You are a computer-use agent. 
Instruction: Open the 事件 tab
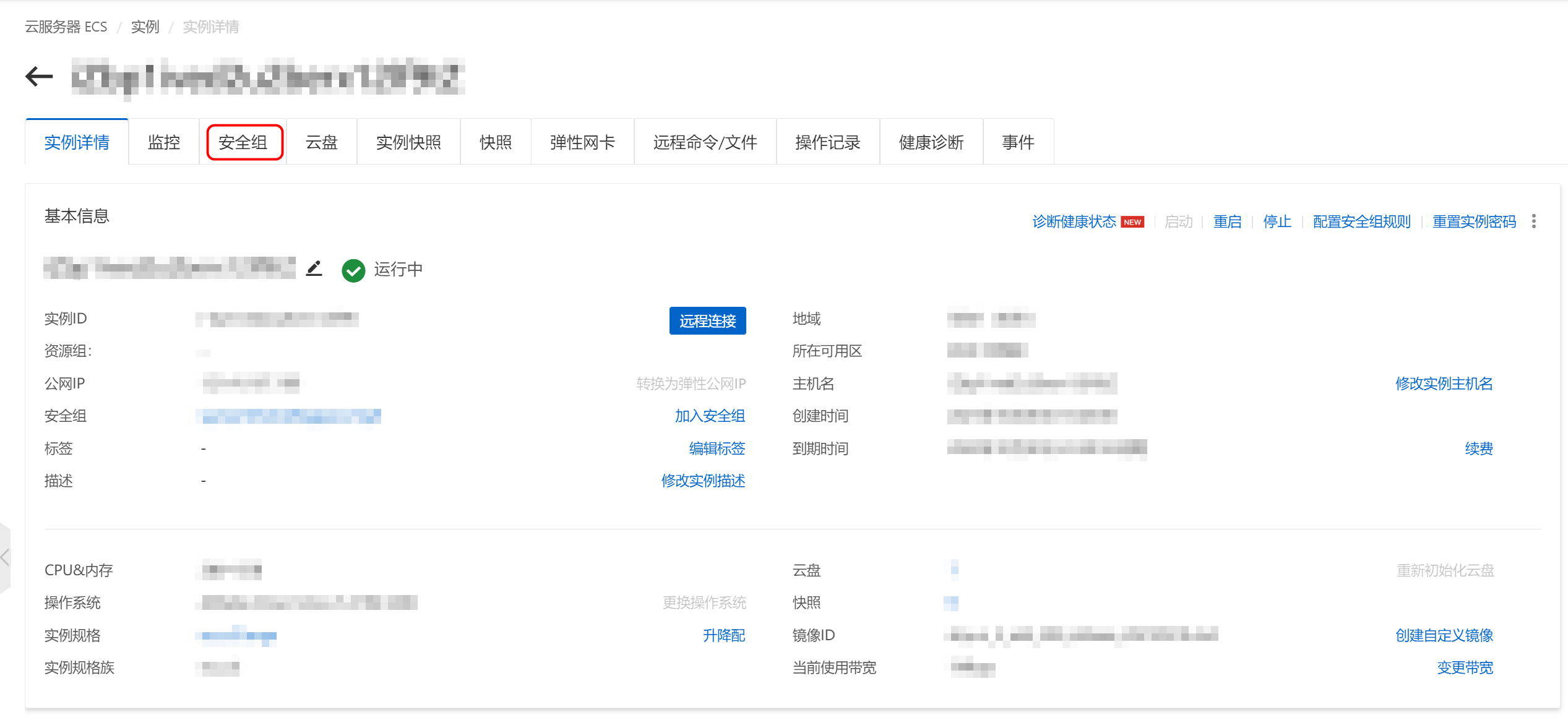tap(1018, 142)
